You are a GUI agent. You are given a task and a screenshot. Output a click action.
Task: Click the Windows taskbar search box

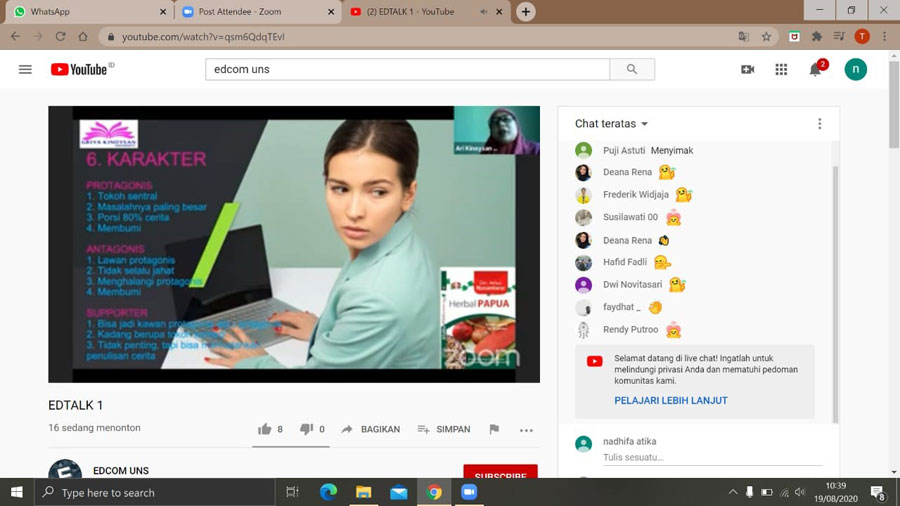coord(155,492)
